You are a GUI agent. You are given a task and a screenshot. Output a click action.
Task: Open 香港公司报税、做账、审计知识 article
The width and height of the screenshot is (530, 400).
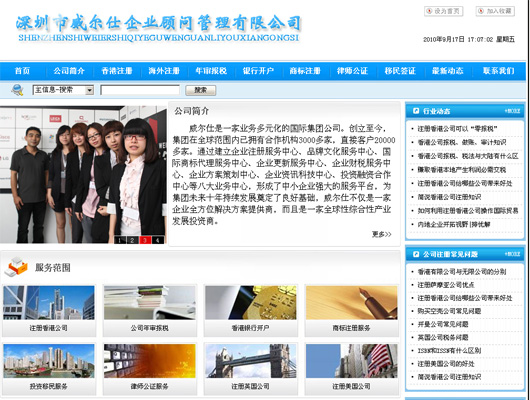[462, 142]
